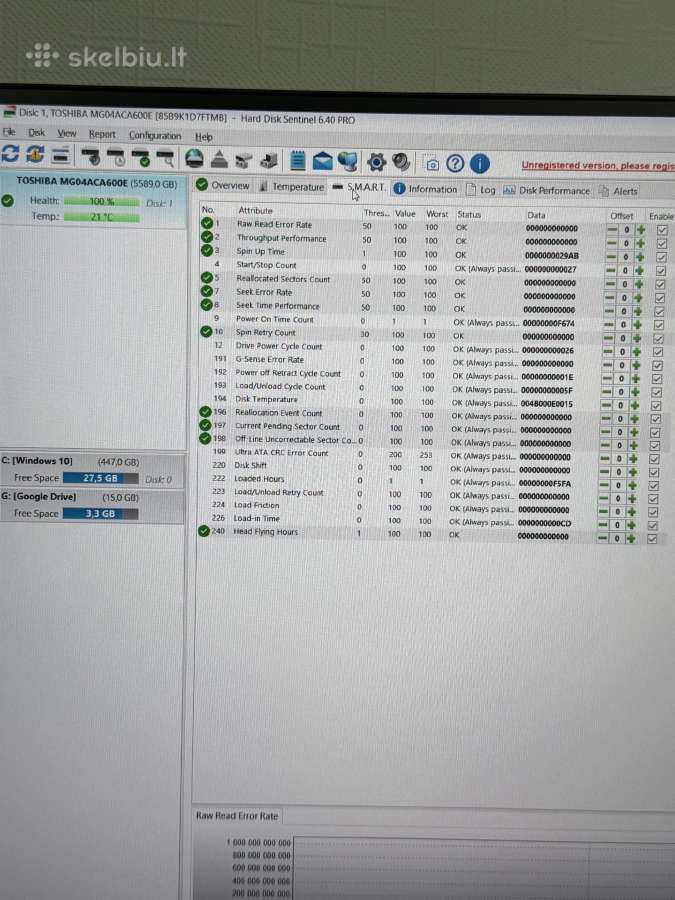Toggle Enable checkbox for Start/Stop Count
Viewport: 675px width, 900px height.
pos(660,271)
